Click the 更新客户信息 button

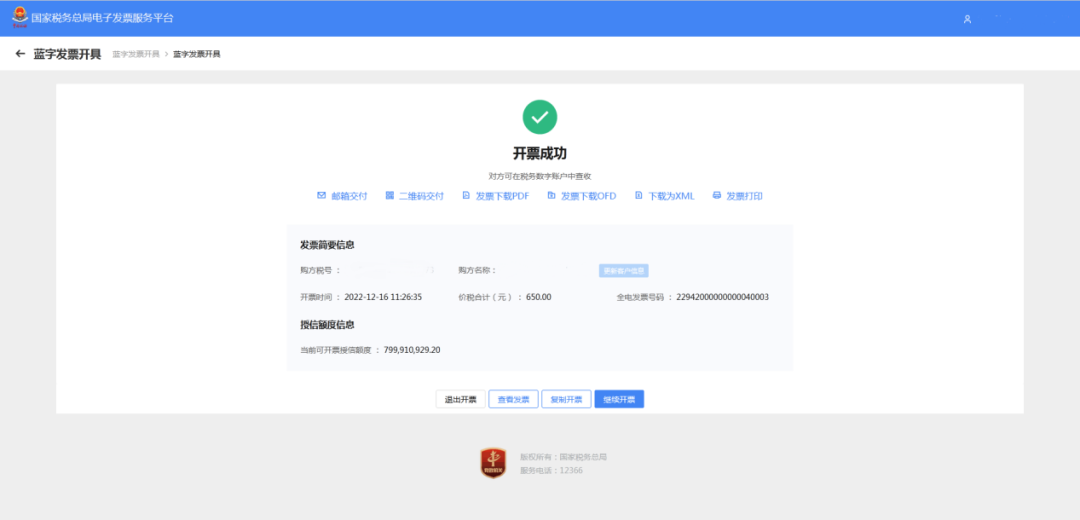click(623, 271)
